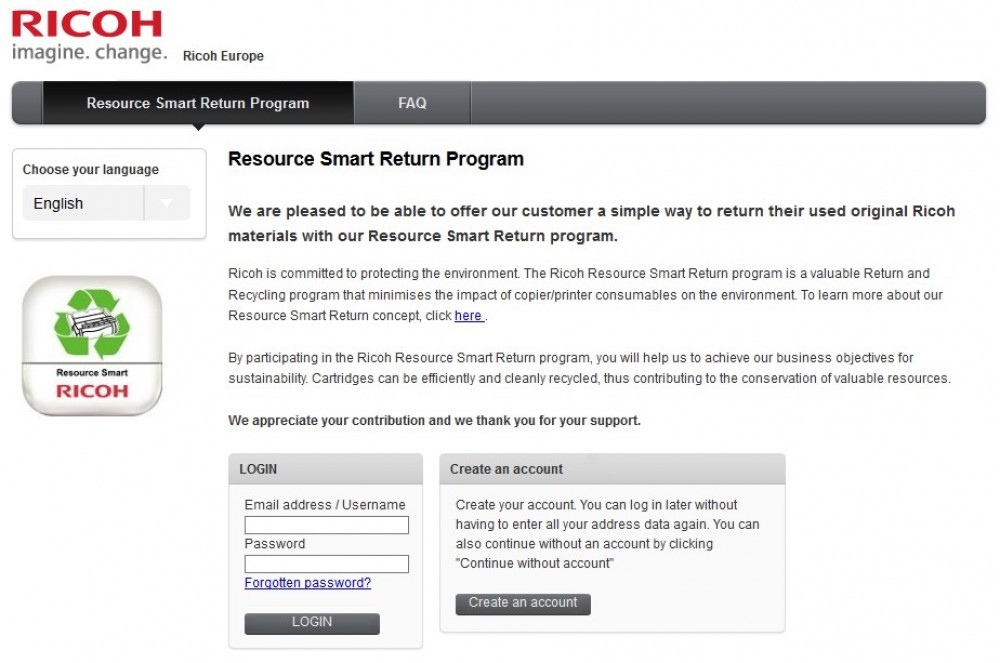Viewport: 1000px width, 663px height.
Task: Click the 'imagine. change.' tagline
Action: (89, 52)
